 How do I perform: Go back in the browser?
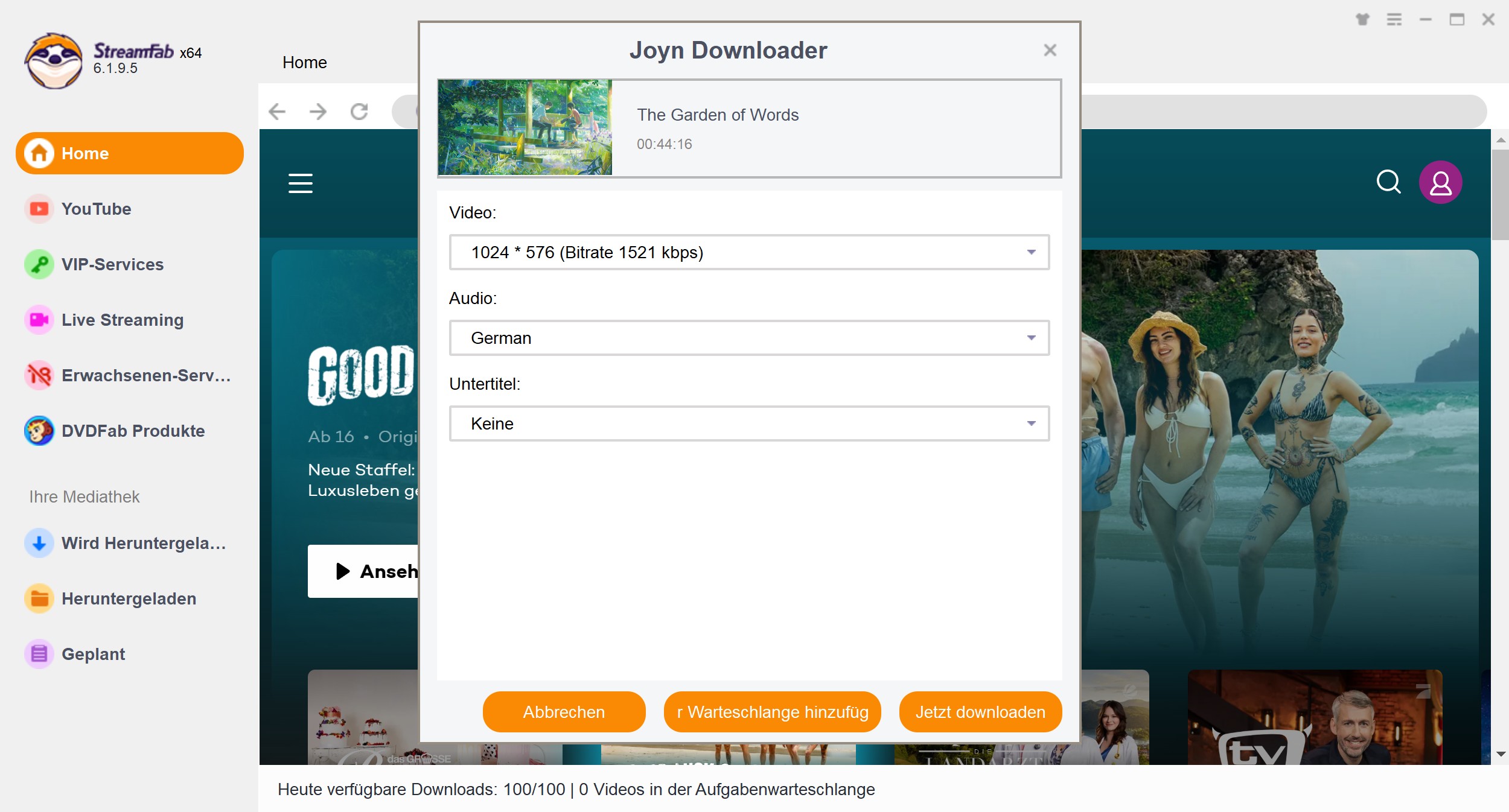click(x=277, y=111)
